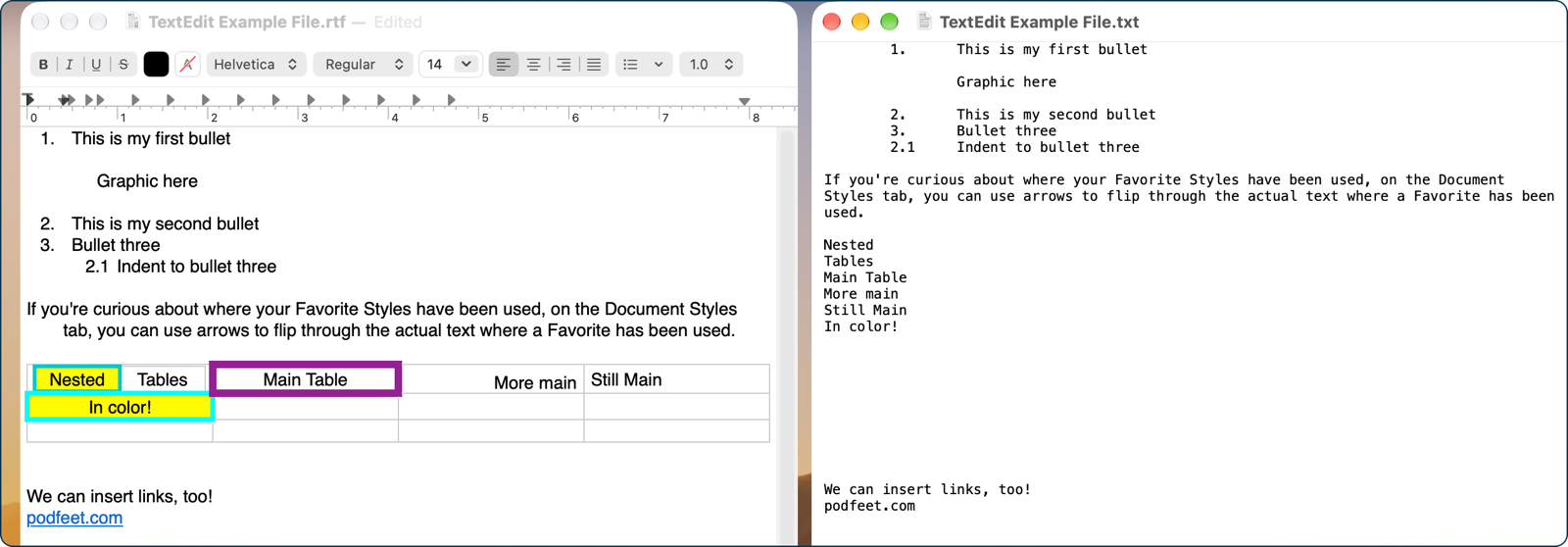Click the Main Table line in the txt window

pyautogui.click(x=865, y=277)
